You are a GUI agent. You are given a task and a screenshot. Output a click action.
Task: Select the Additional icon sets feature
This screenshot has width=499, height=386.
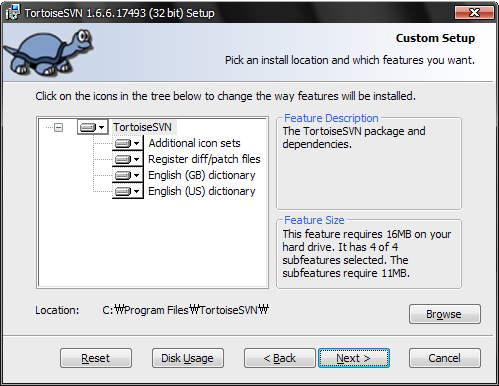[194, 143]
